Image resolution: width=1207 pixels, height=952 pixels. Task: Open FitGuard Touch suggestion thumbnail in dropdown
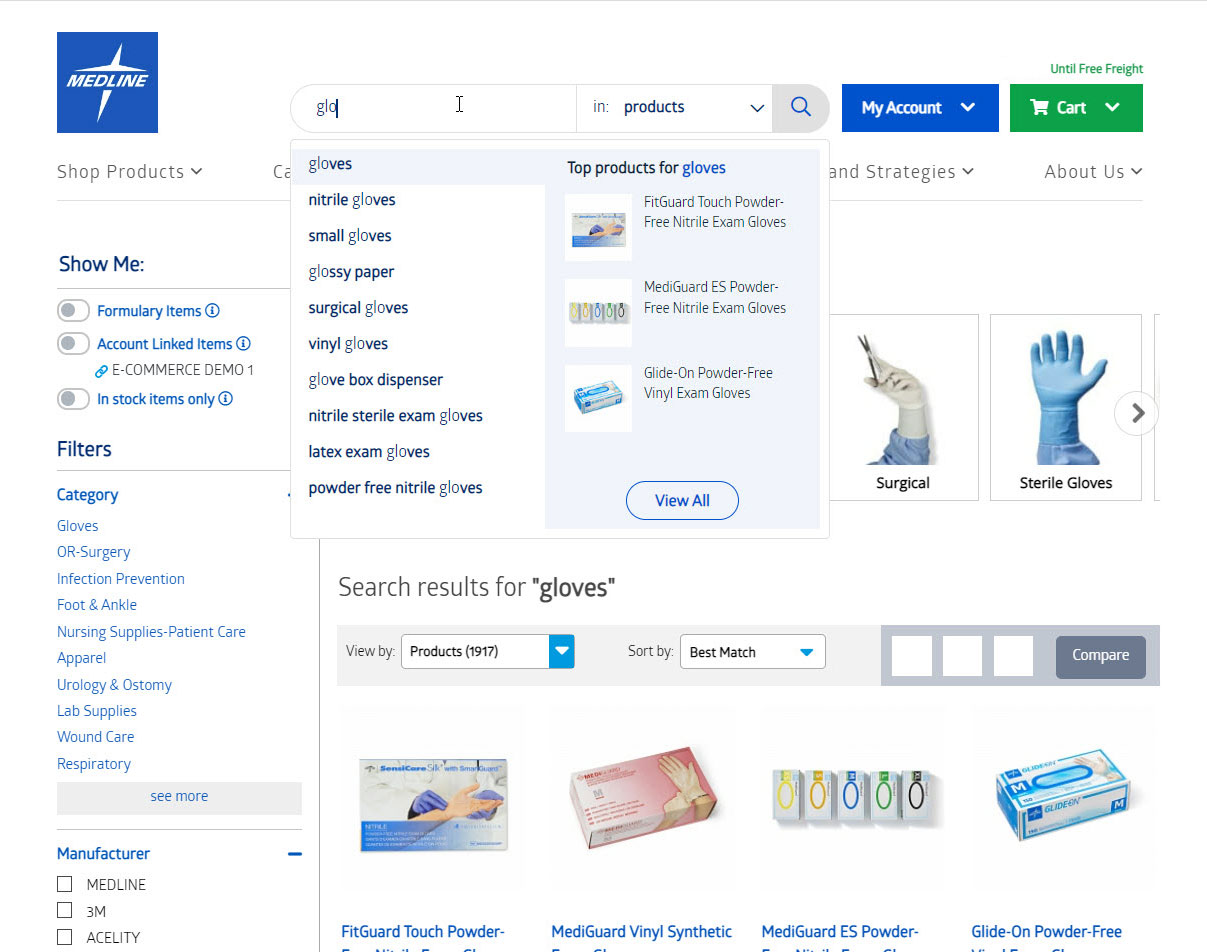pyautogui.click(x=598, y=227)
